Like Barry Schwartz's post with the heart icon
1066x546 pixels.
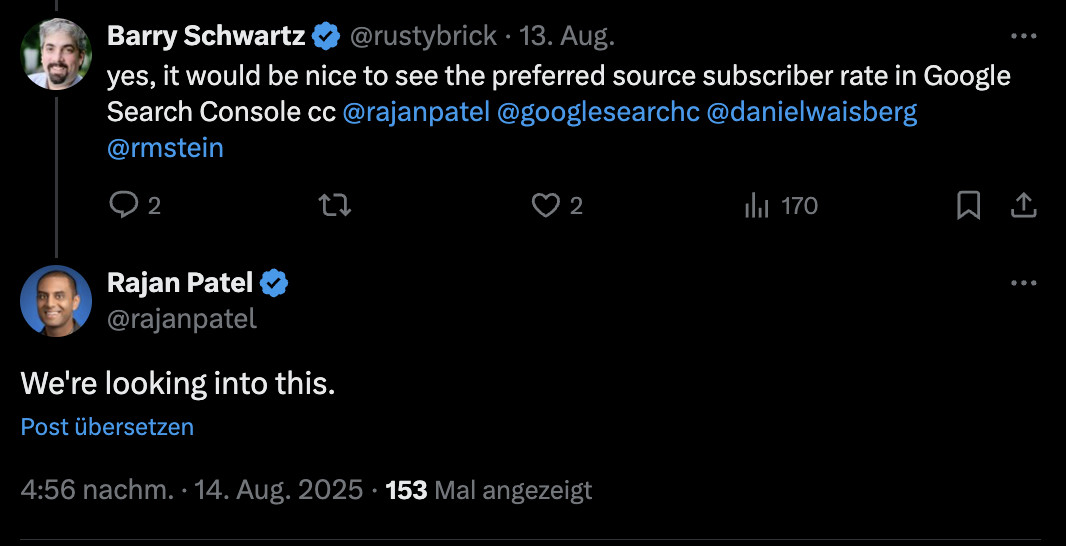coord(545,206)
